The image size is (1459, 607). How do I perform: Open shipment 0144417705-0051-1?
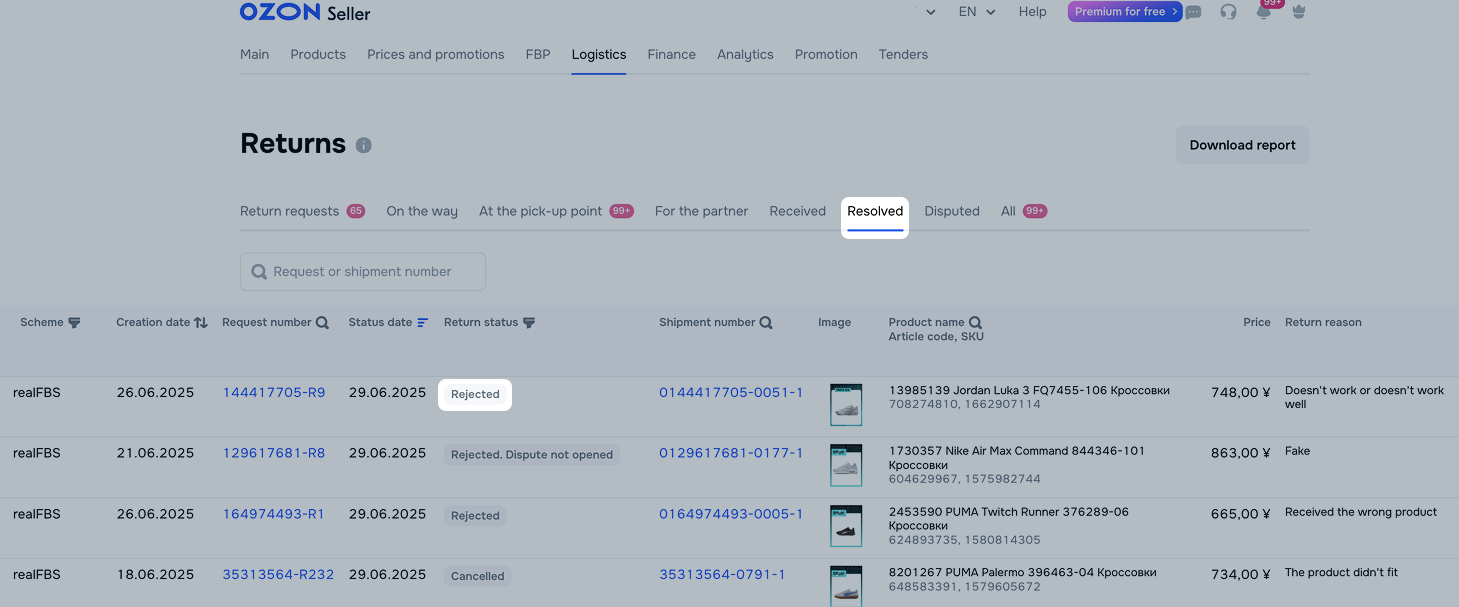(731, 393)
